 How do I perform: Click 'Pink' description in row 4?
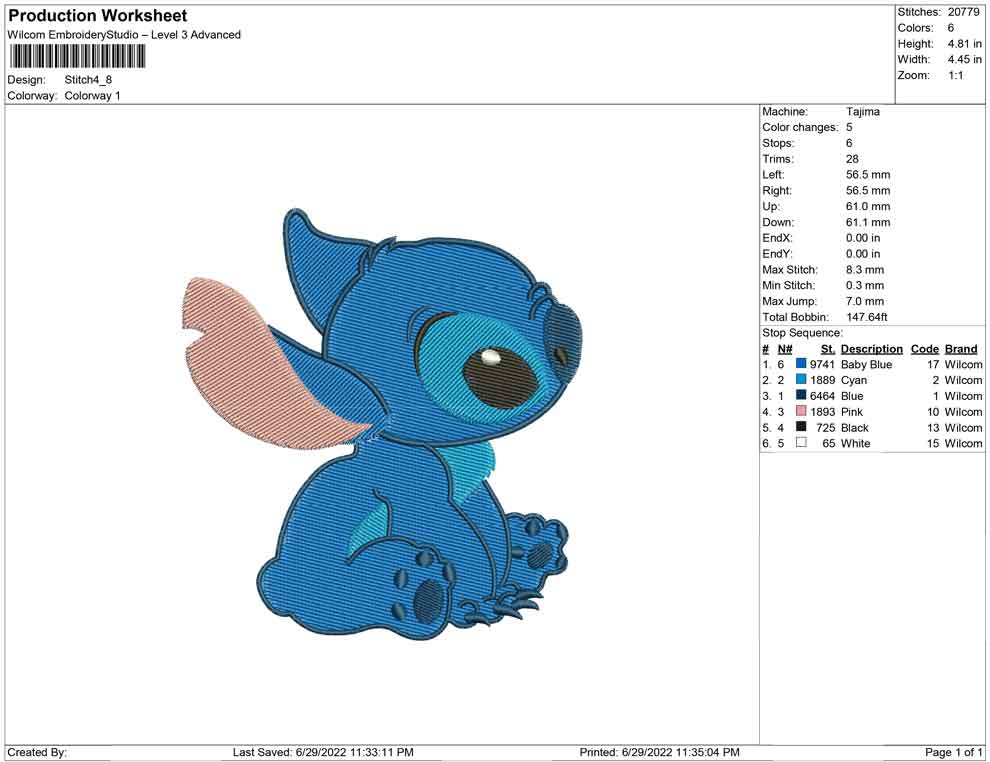[x=852, y=412]
